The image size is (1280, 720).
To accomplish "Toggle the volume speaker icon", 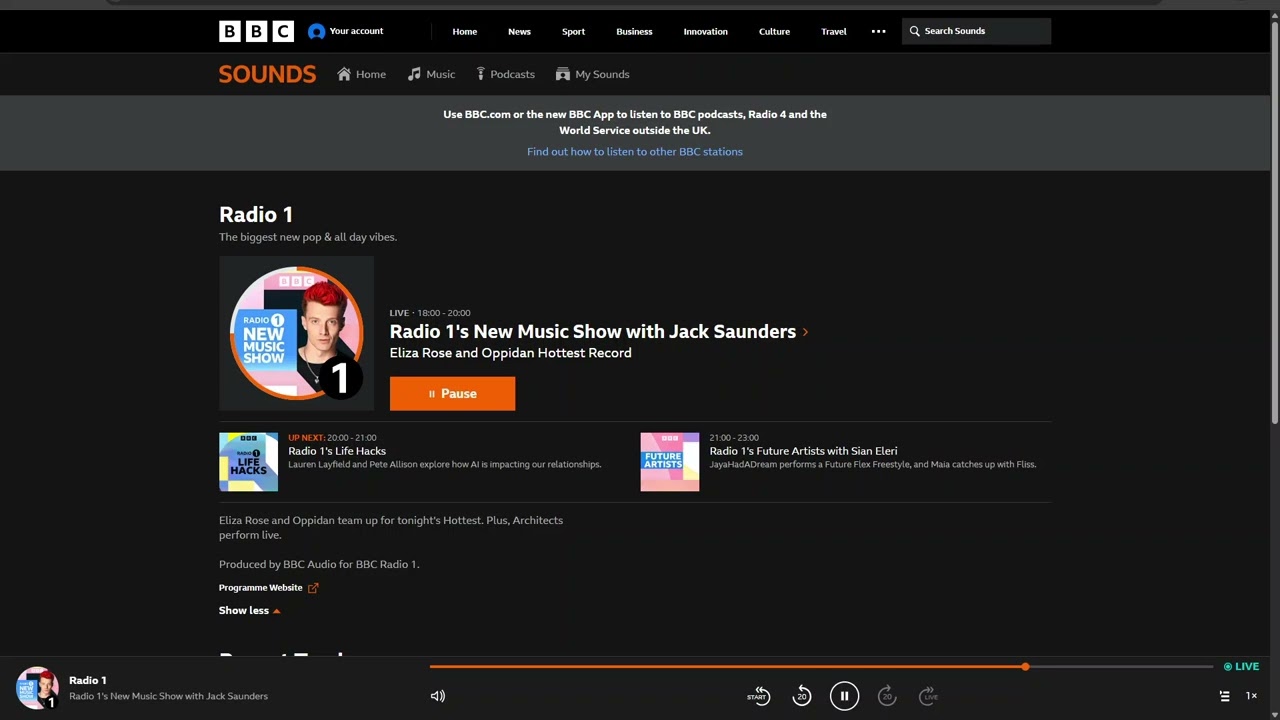I will (438, 696).
